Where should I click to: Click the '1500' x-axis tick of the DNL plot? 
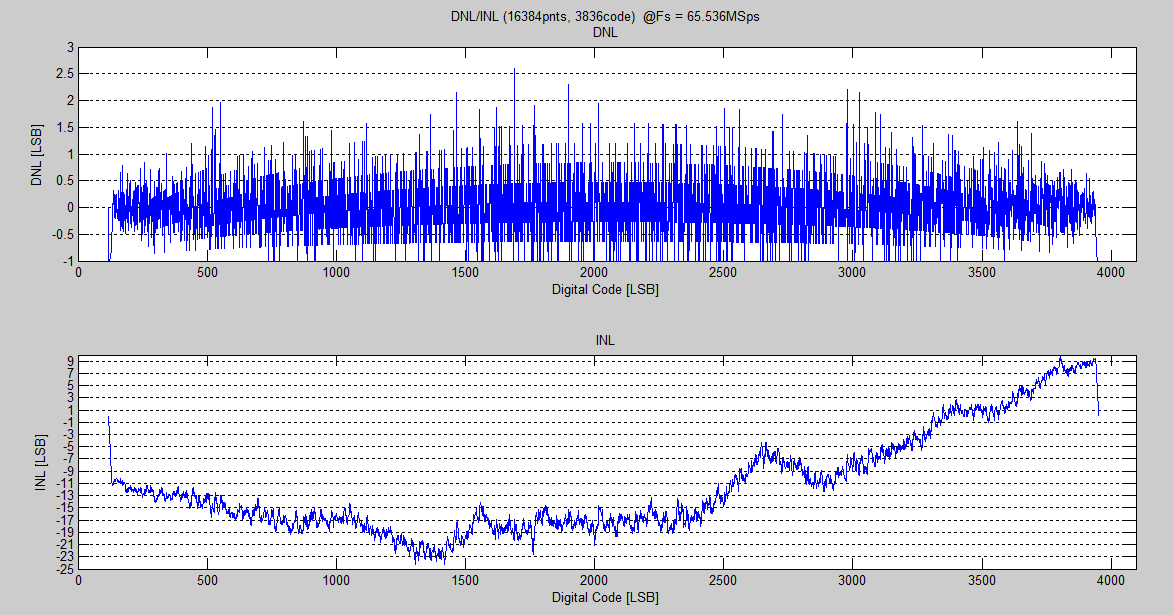pos(465,273)
